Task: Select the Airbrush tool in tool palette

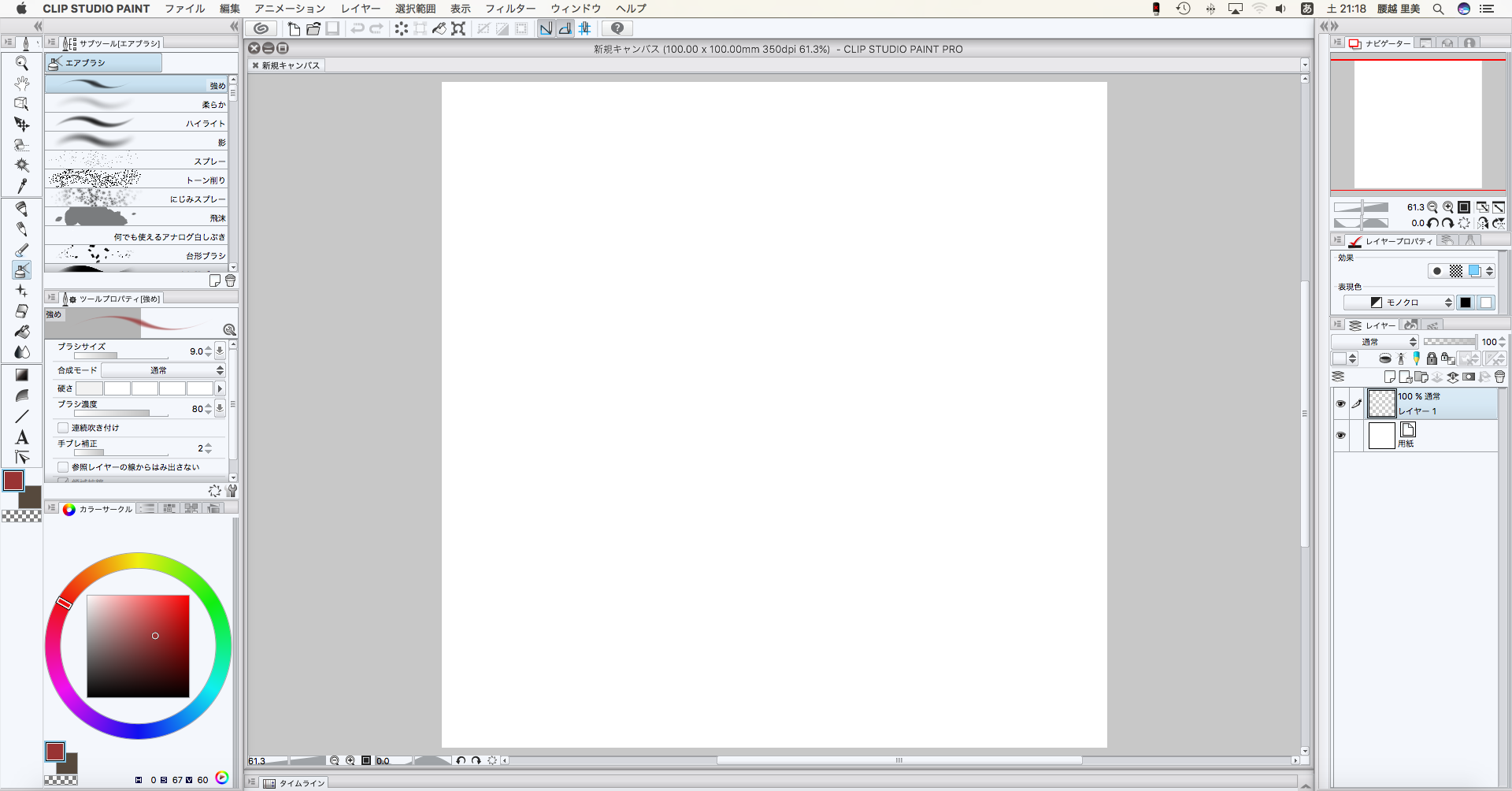Action: tap(22, 270)
